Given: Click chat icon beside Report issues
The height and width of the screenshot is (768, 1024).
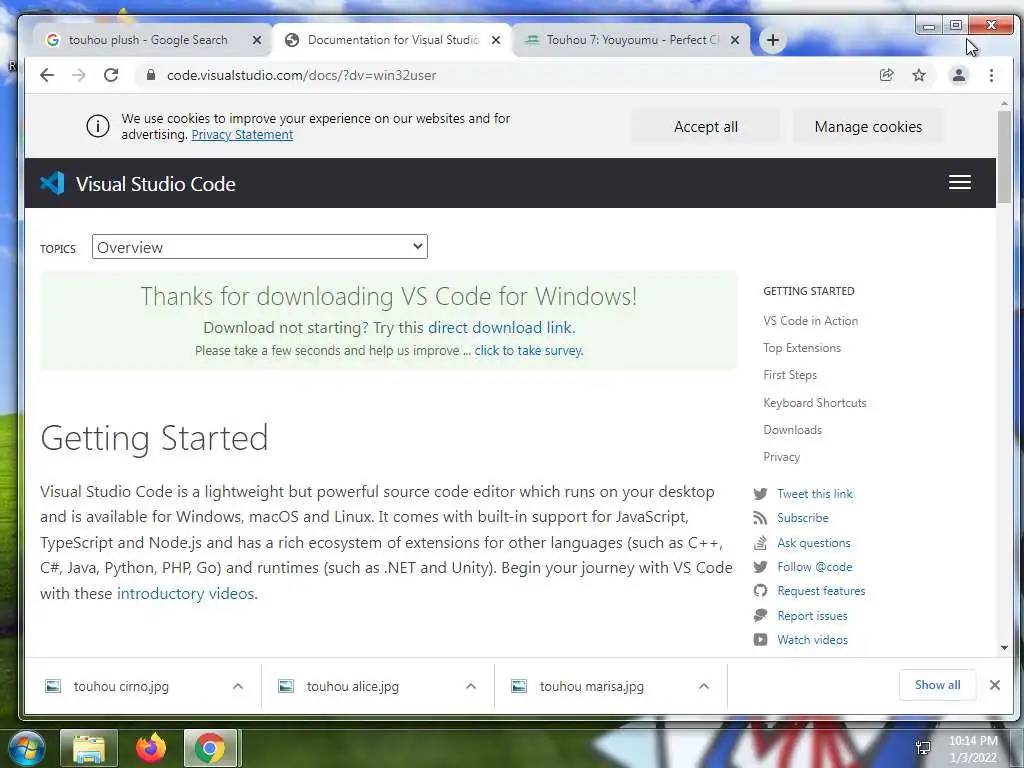Looking at the screenshot, I should coord(760,615).
